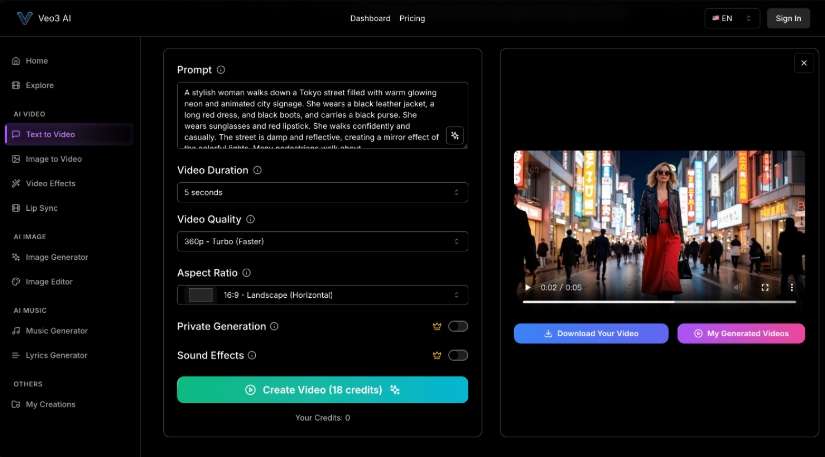Play the generated video preview
825x457 pixels.
pos(528,287)
